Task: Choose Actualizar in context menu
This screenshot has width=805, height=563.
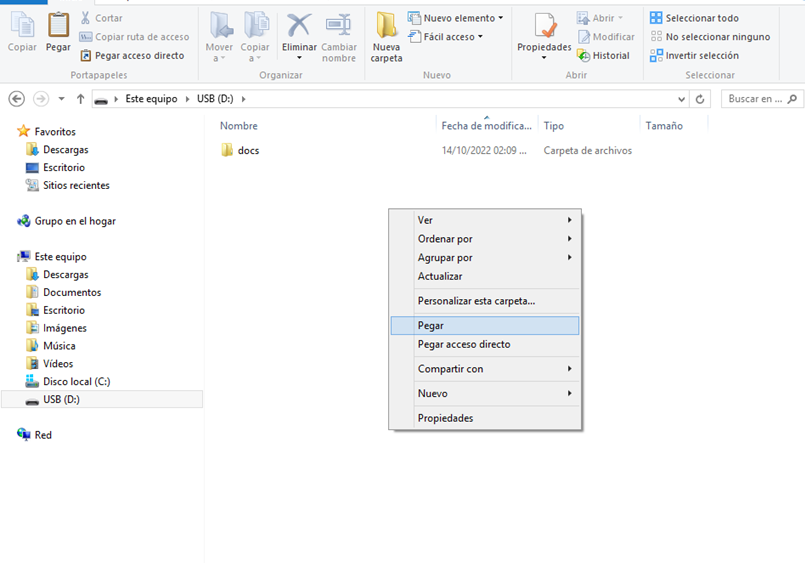Action: 485,276
